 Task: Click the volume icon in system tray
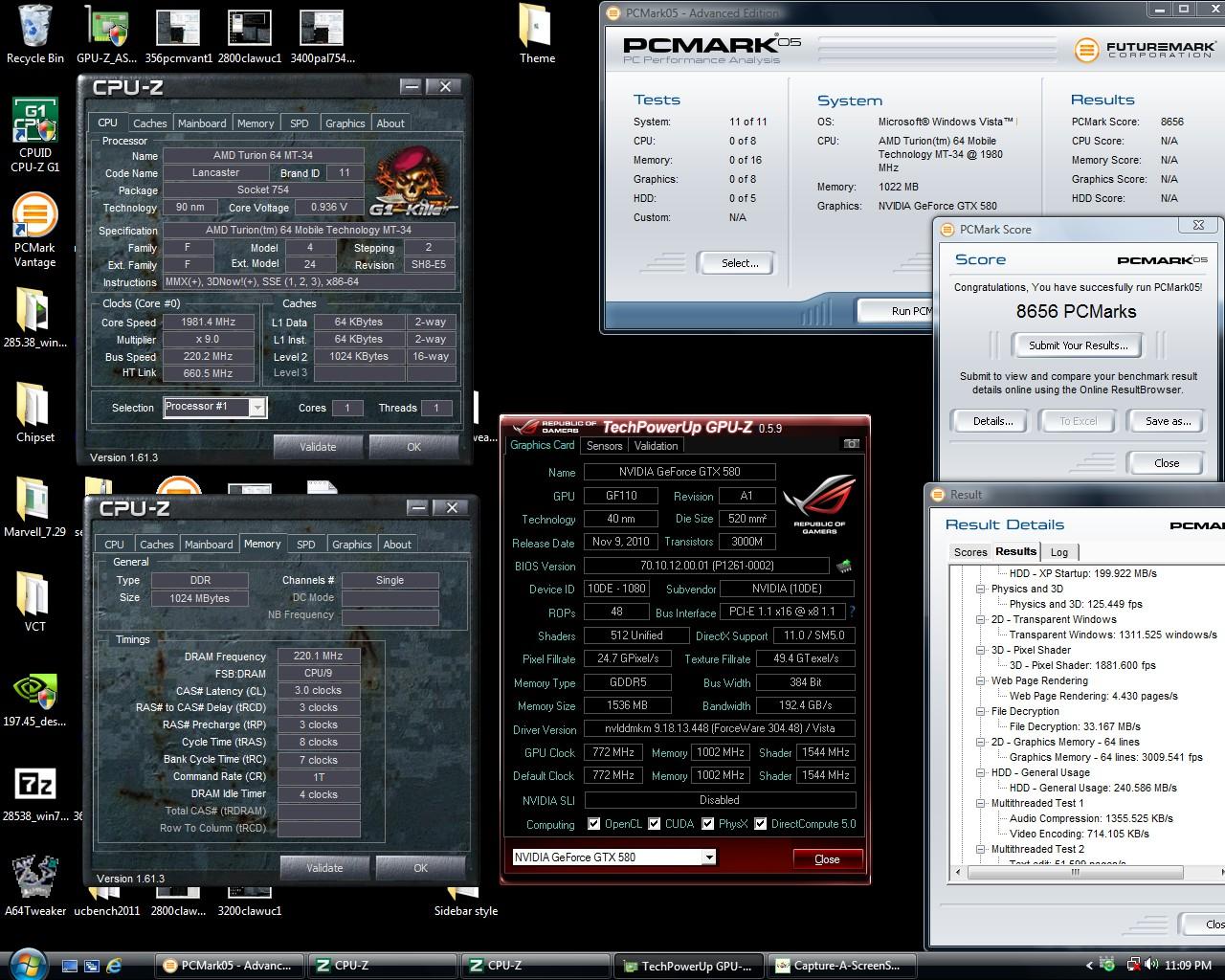(x=1150, y=965)
